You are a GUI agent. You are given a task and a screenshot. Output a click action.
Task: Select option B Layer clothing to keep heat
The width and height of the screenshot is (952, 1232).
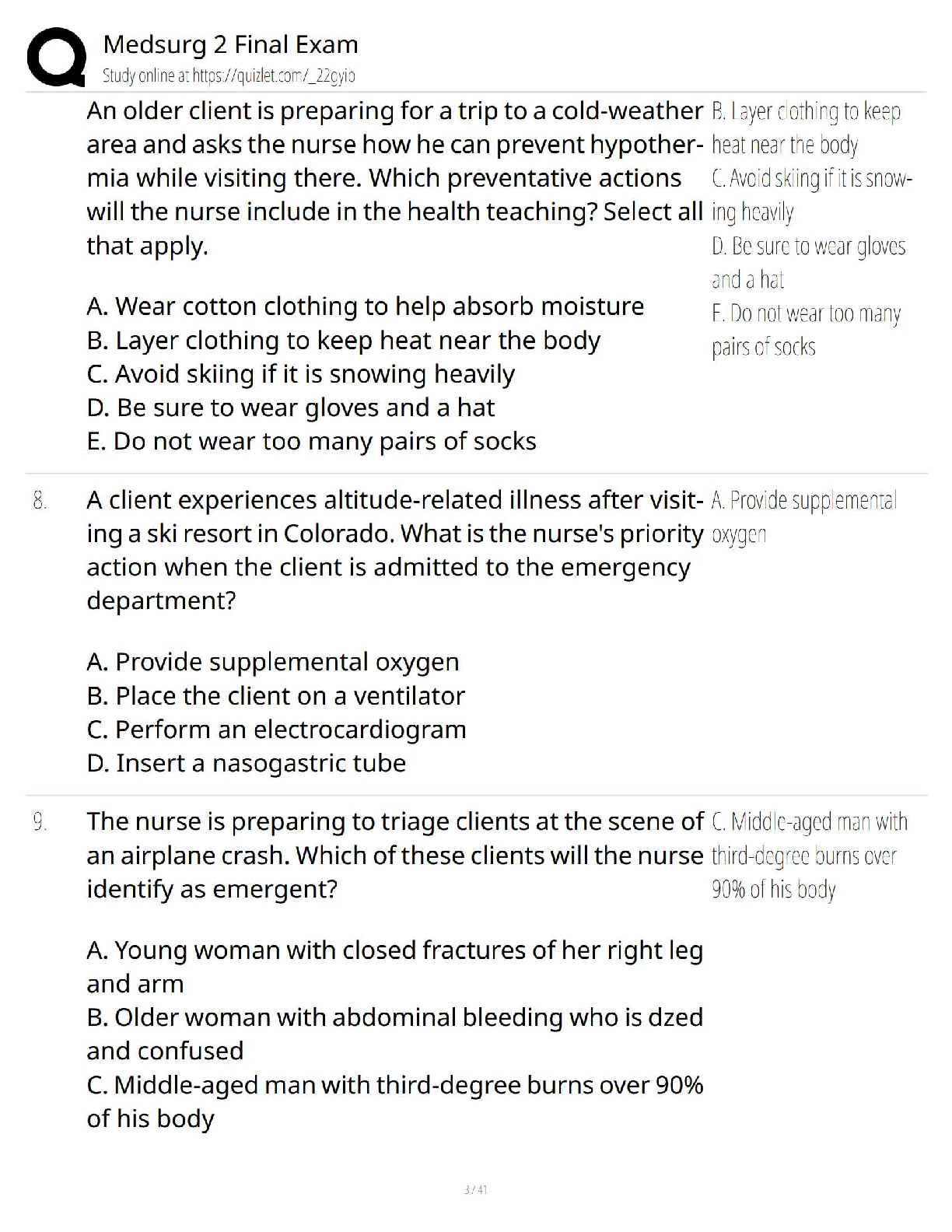tap(343, 341)
